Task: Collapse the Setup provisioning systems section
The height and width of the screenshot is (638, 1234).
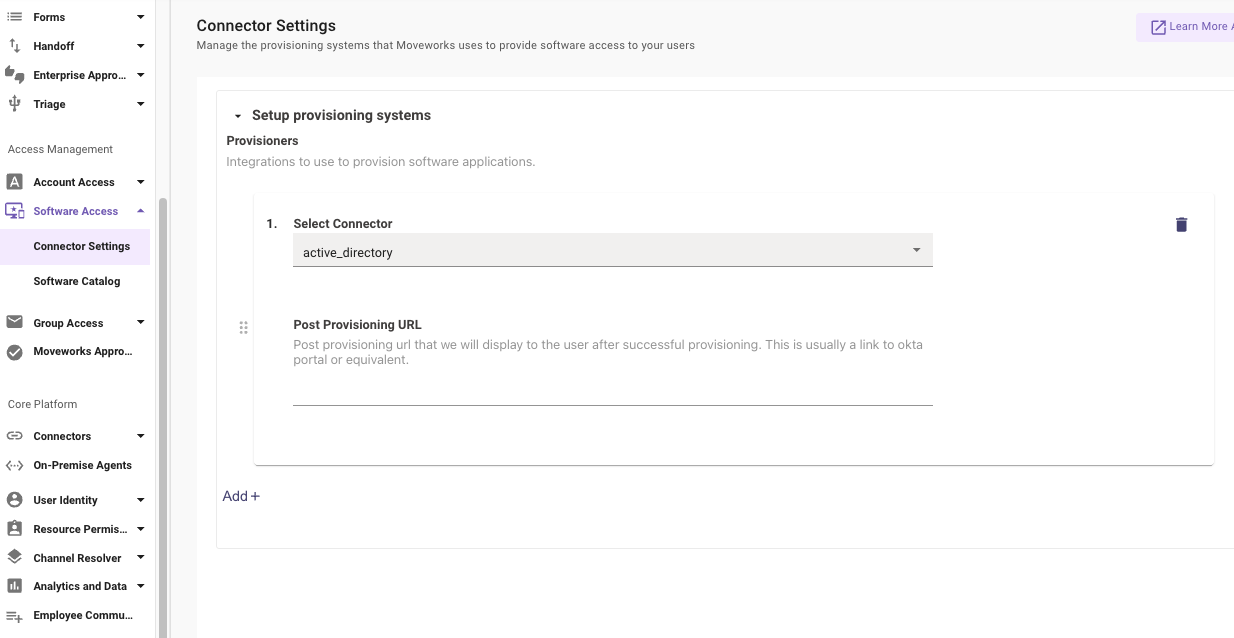Action: pos(238,116)
